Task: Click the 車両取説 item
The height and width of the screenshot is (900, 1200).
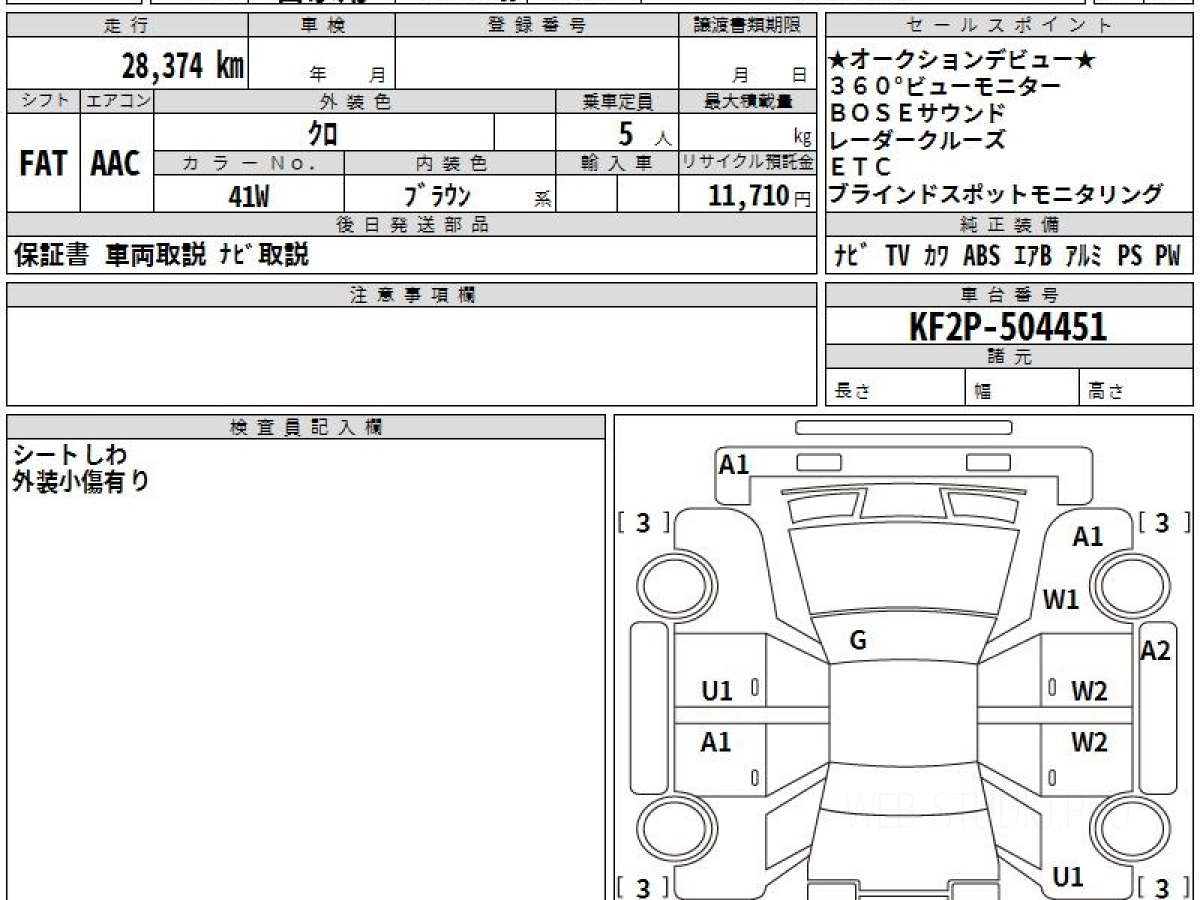Action: (155, 256)
